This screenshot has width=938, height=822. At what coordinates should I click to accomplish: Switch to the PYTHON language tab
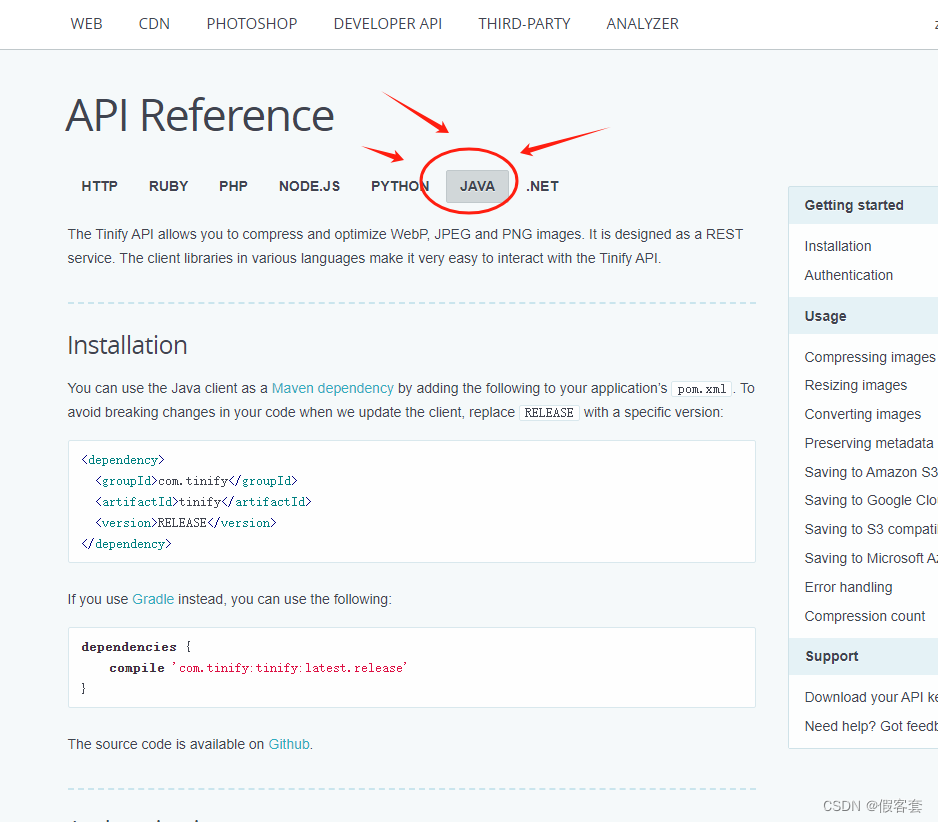(400, 186)
